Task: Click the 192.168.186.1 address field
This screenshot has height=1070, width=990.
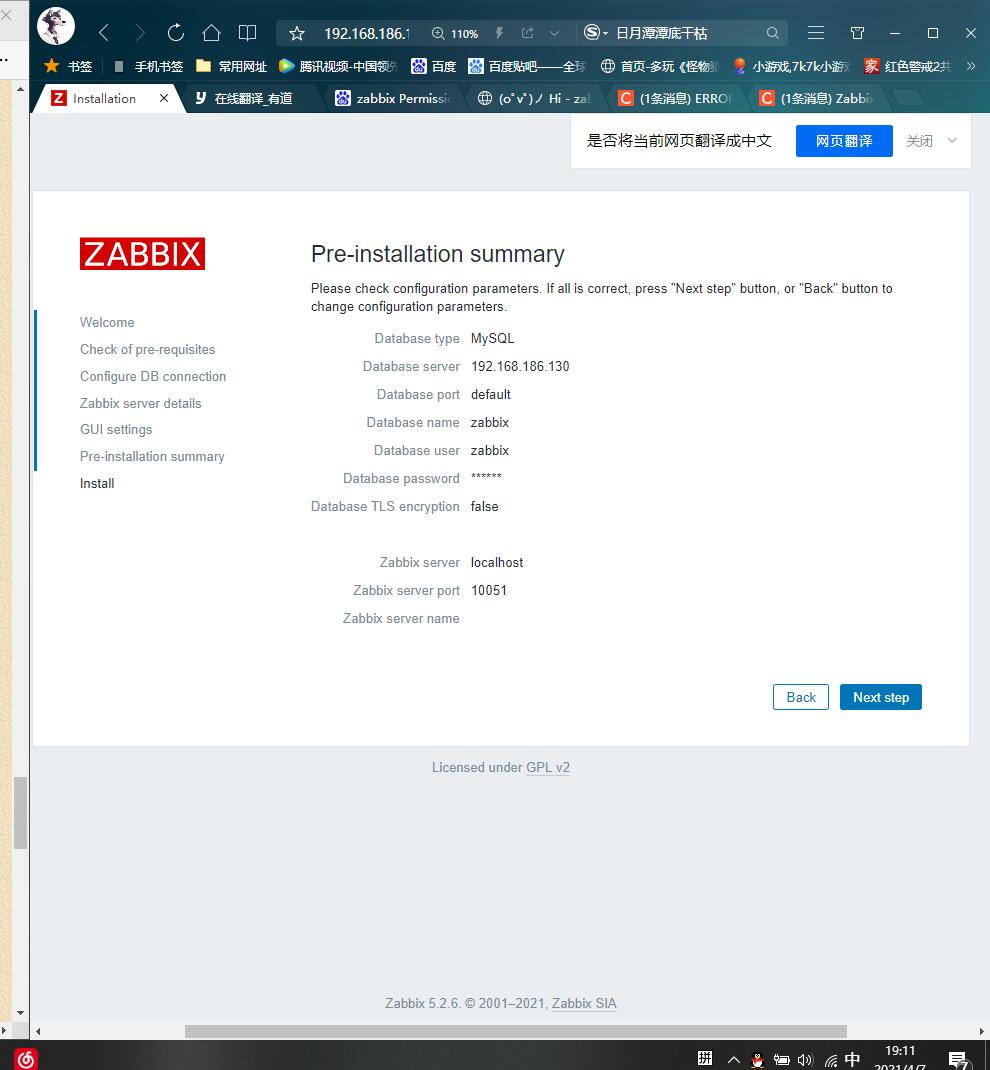Action: (x=367, y=33)
